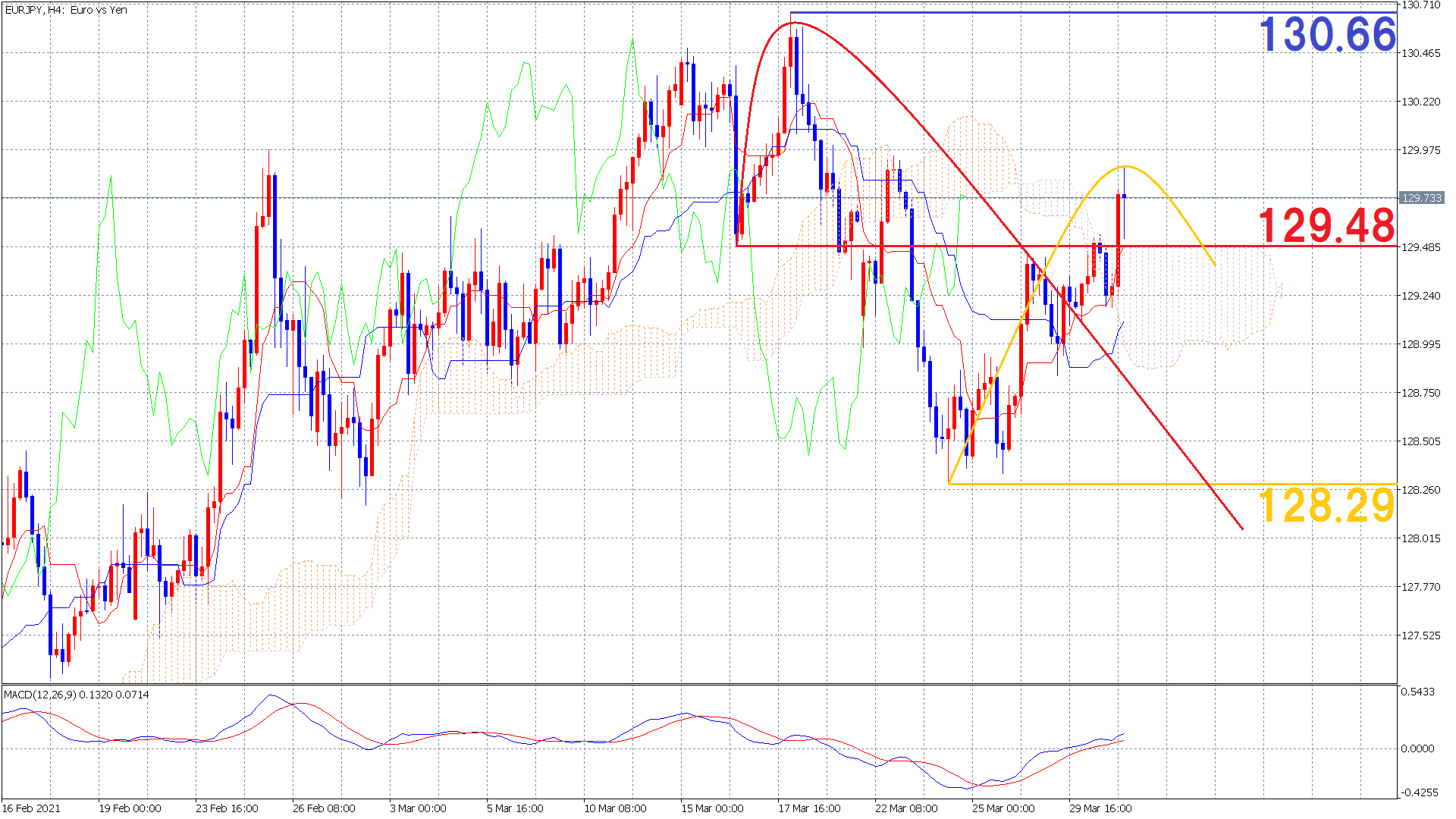1456x819 pixels.
Task: Select the 23 Feb 16:00 time label
Action: 227,808
